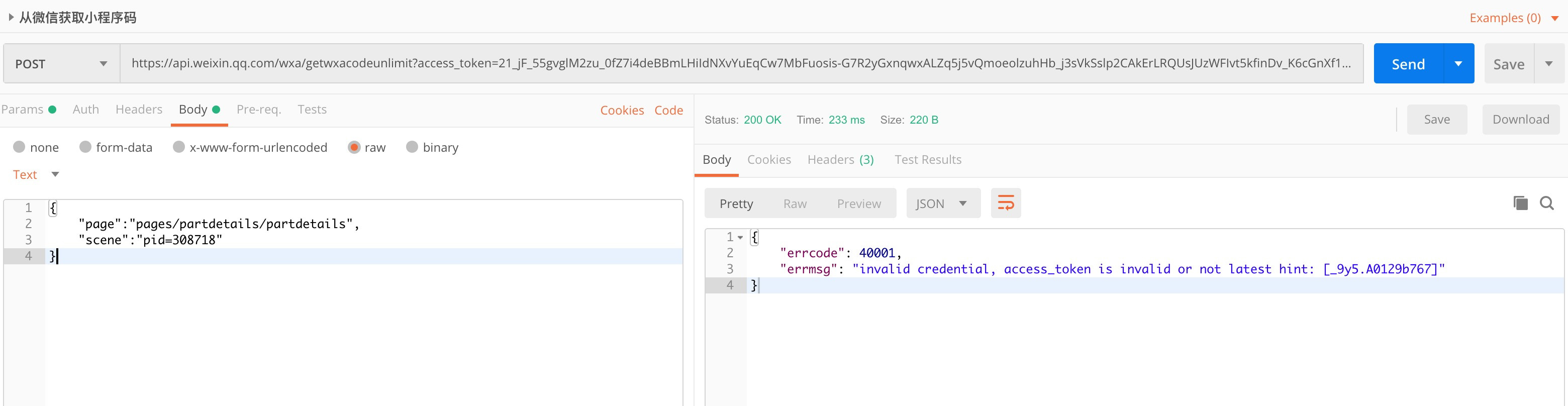
Task: Expand the JSON response format dropdown
Action: point(942,204)
